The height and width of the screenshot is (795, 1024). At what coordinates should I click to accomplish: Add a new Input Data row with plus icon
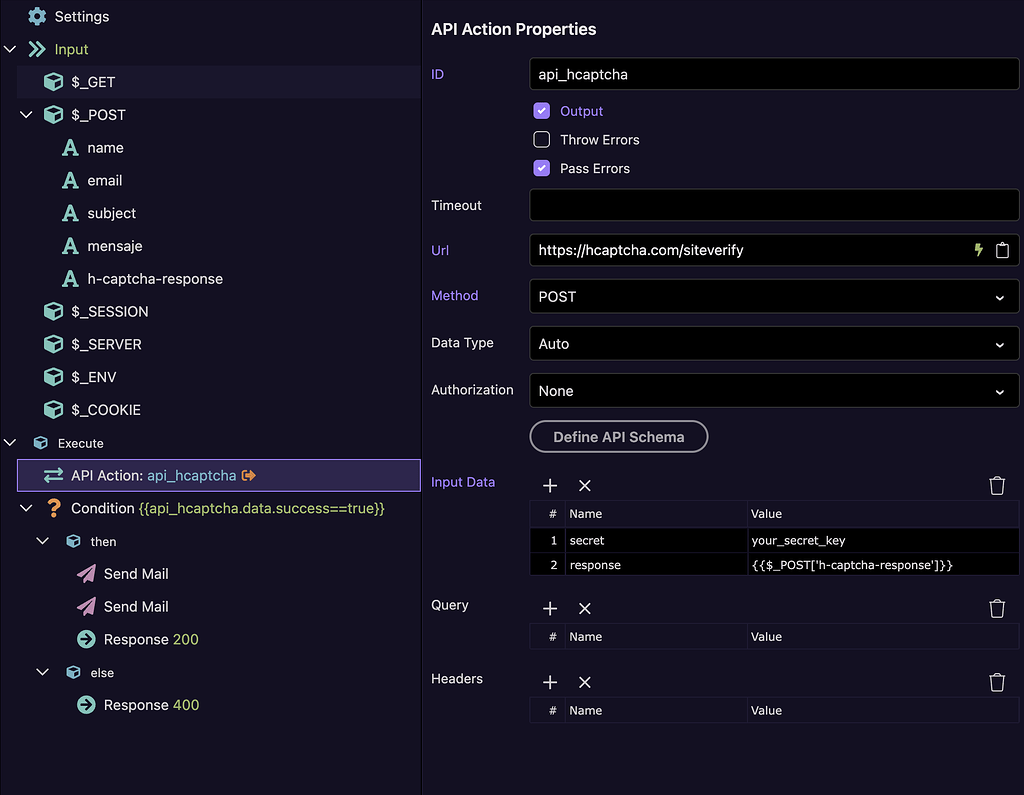pos(550,485)
